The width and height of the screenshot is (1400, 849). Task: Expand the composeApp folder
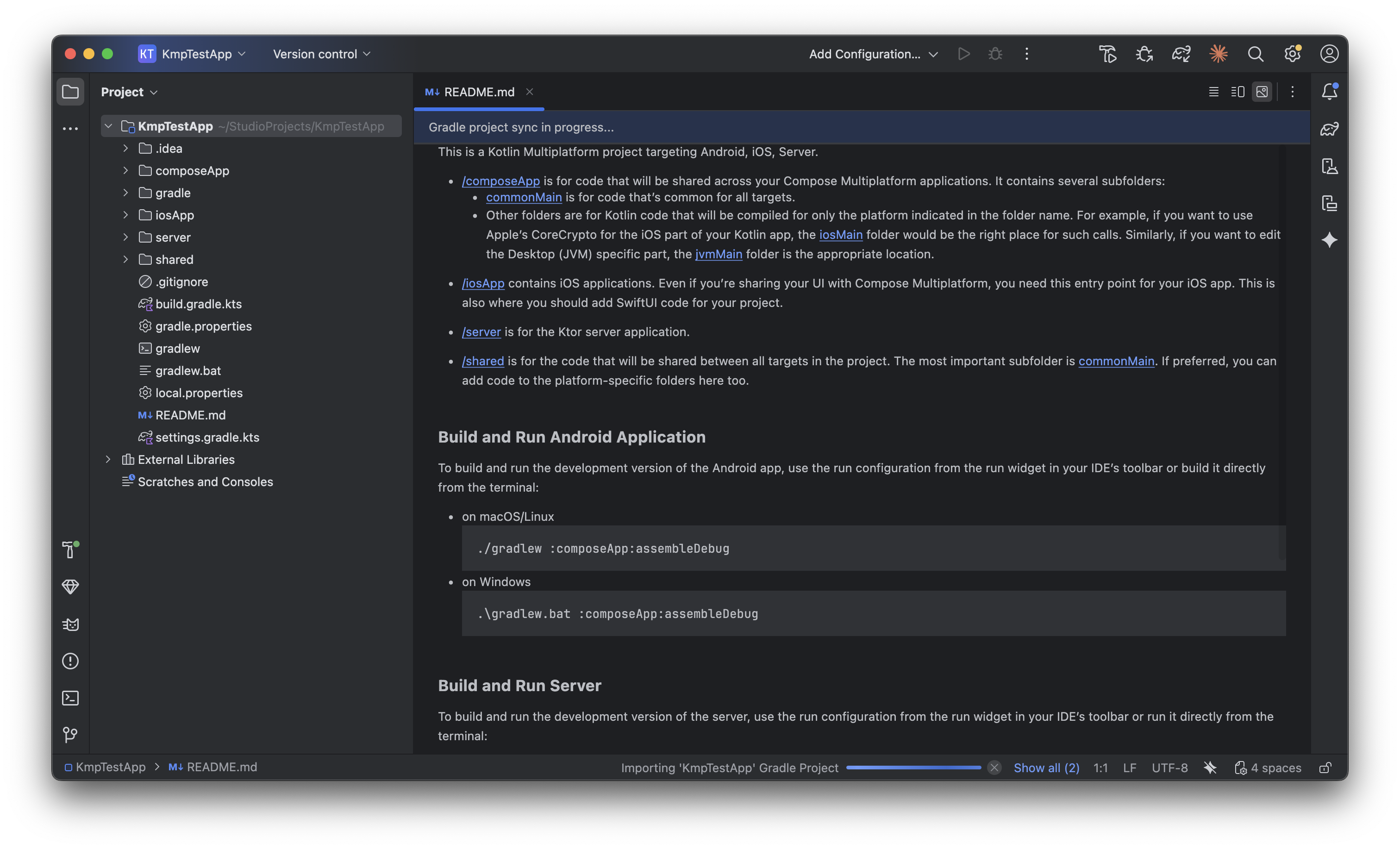(x=125, y=170)
